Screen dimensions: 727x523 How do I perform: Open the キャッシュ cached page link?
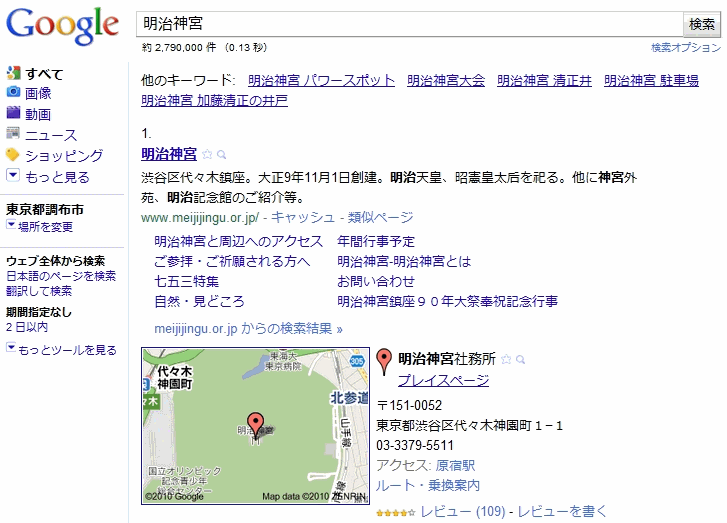tap(303, 217)
